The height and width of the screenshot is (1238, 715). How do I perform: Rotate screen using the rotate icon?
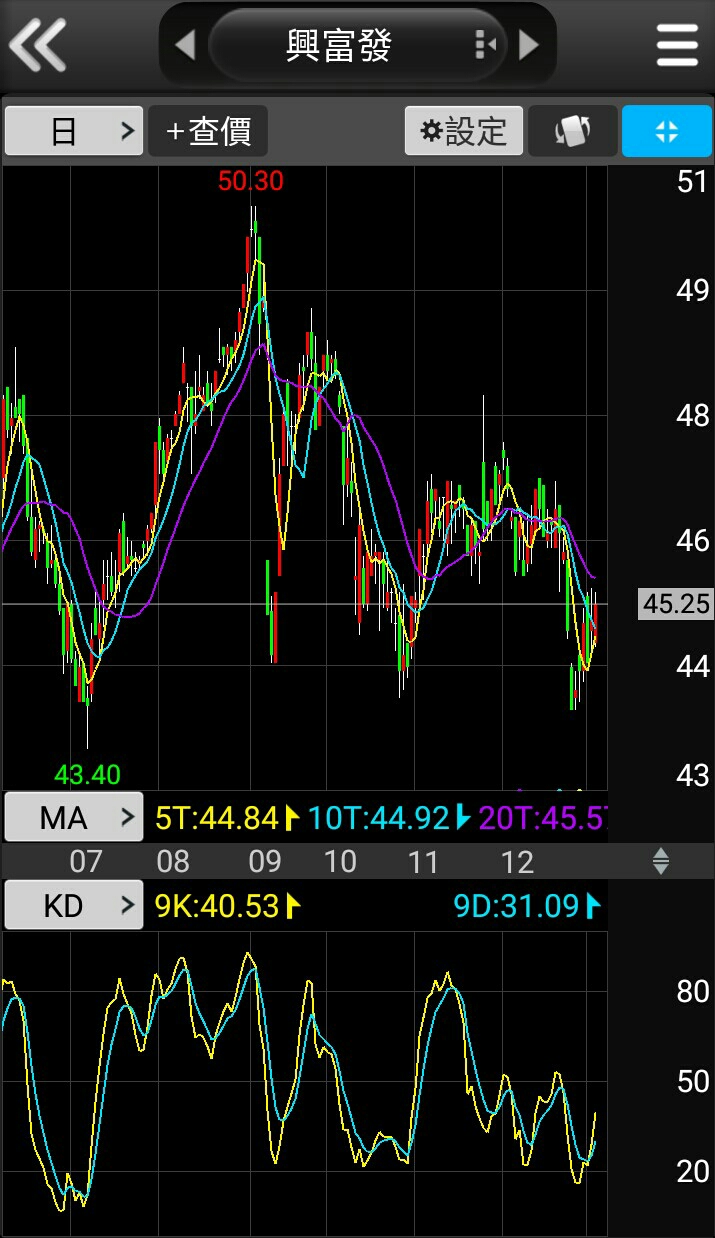tap(573, 131)
